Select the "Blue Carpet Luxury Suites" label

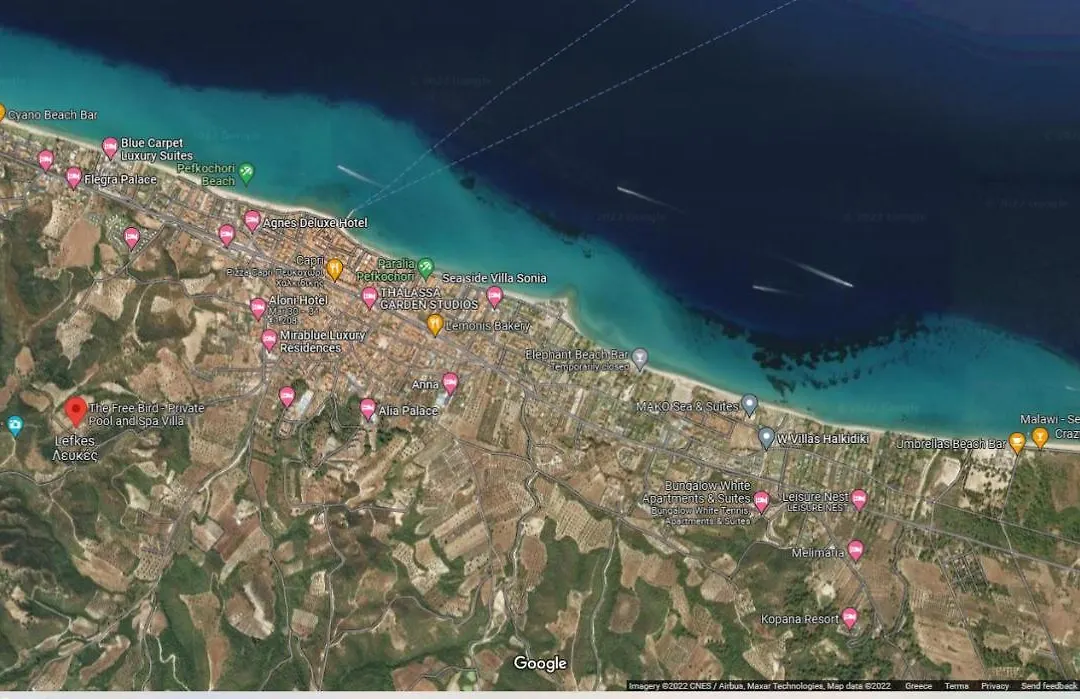pyautogui.click(x=157, y=149)
